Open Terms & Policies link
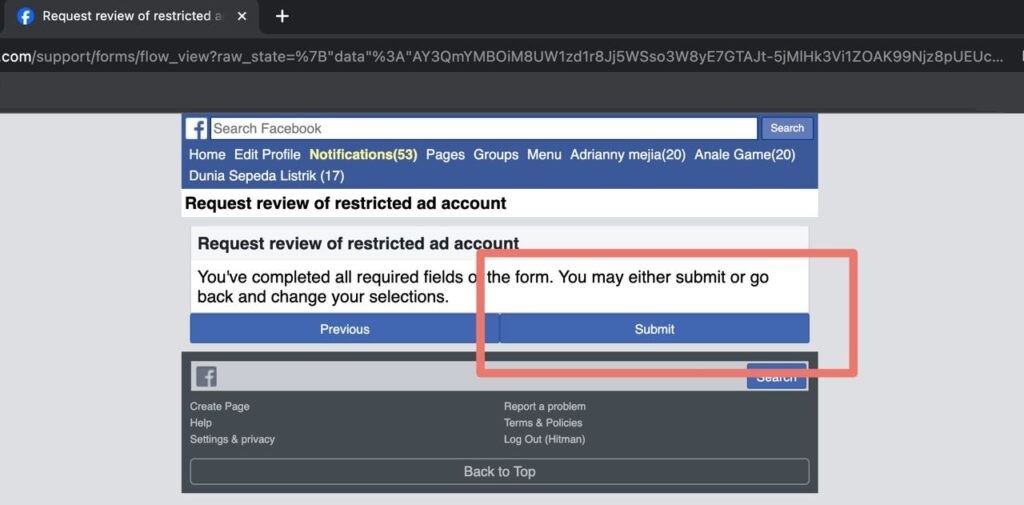Screen dimensions: 1024x505 pos(543,423)
